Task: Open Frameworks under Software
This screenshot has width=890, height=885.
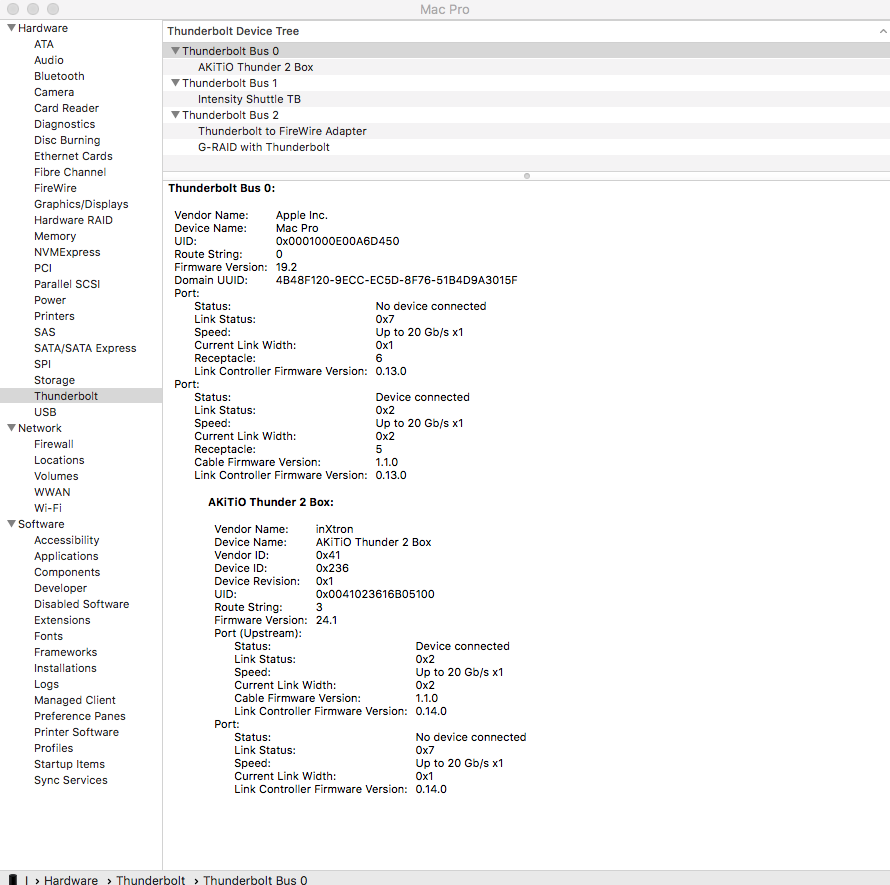Action: (65, 652)
